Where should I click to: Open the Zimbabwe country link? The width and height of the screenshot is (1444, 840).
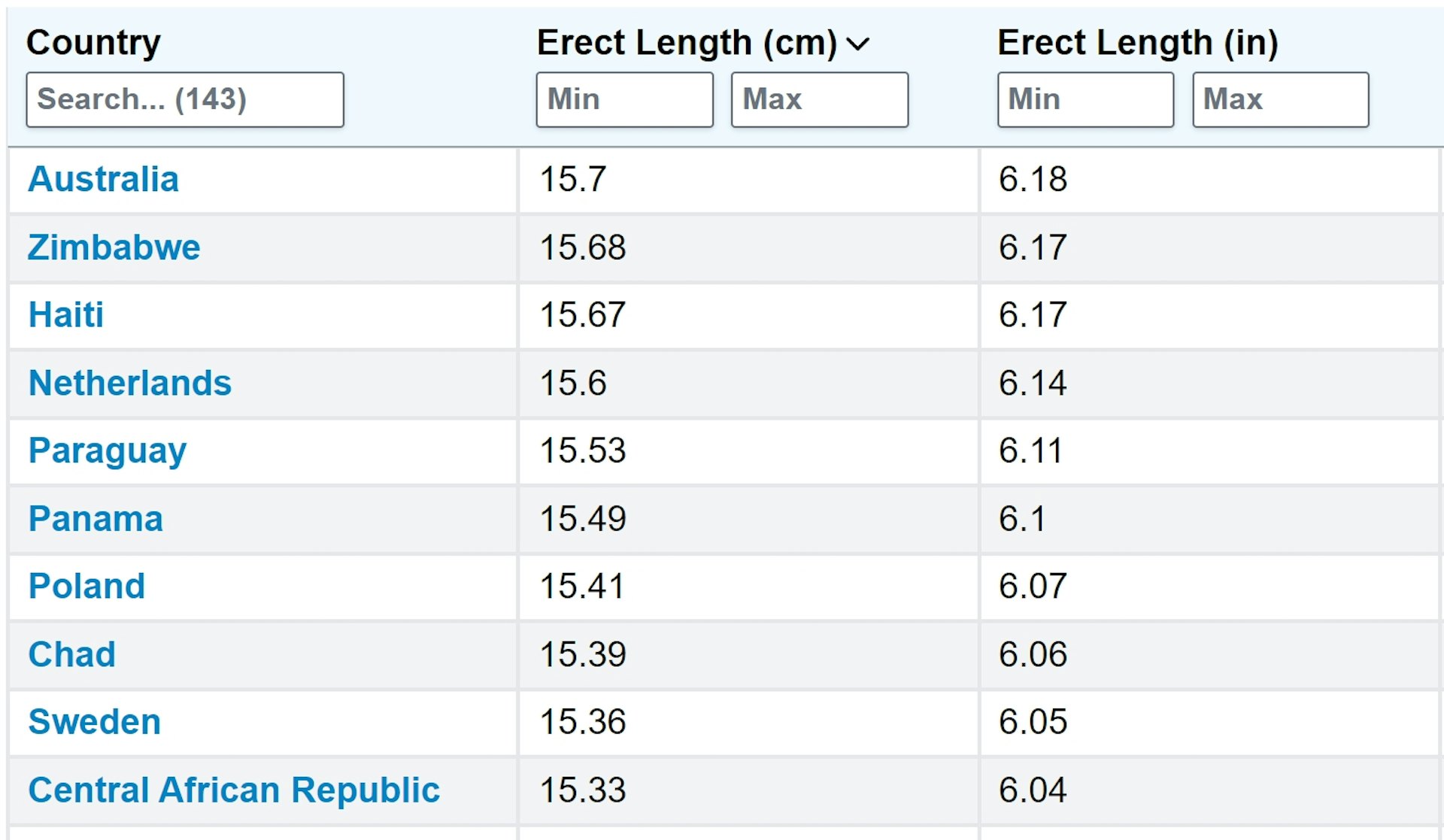114,247
